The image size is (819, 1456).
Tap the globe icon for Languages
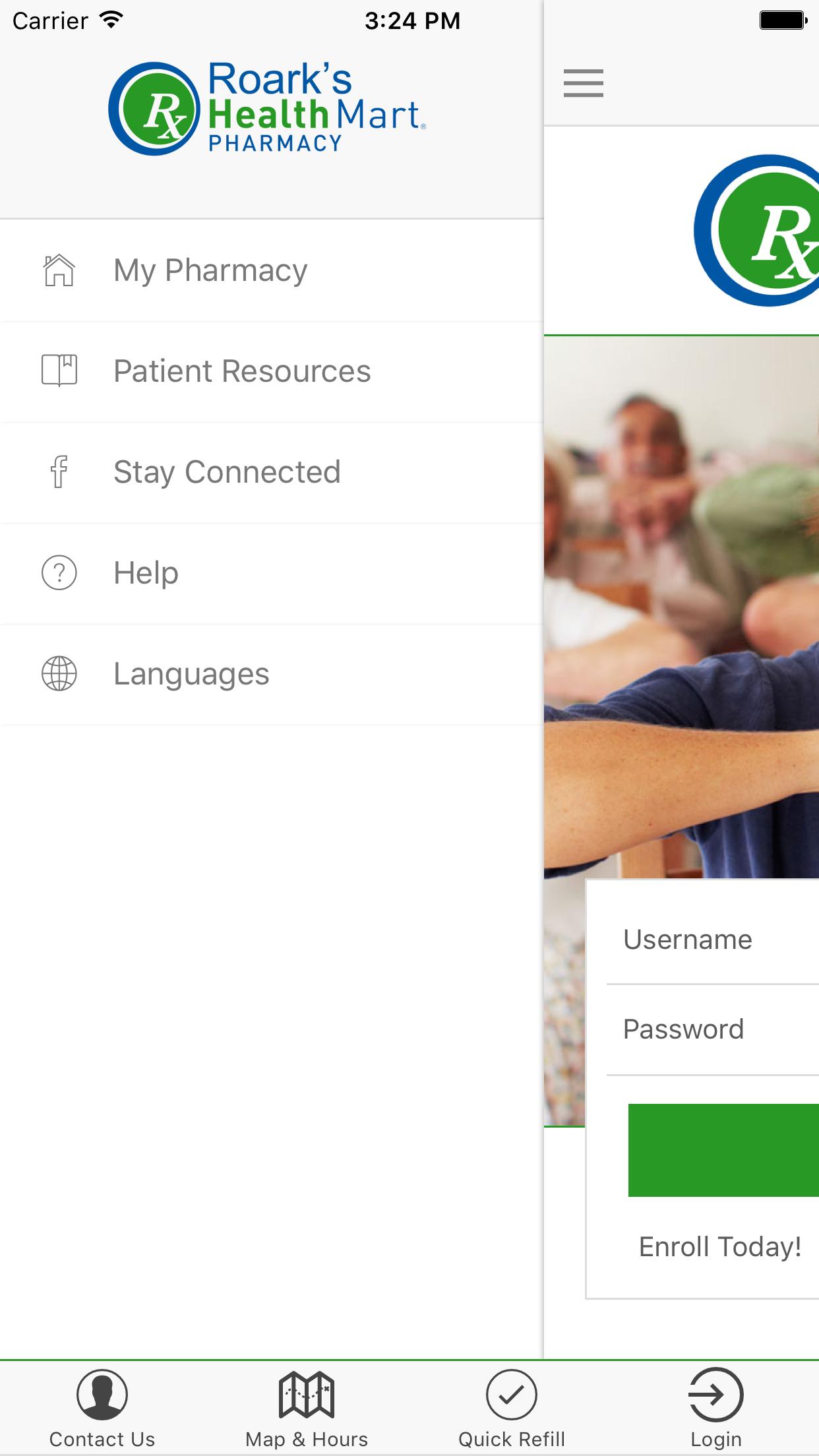coord(59,673)
